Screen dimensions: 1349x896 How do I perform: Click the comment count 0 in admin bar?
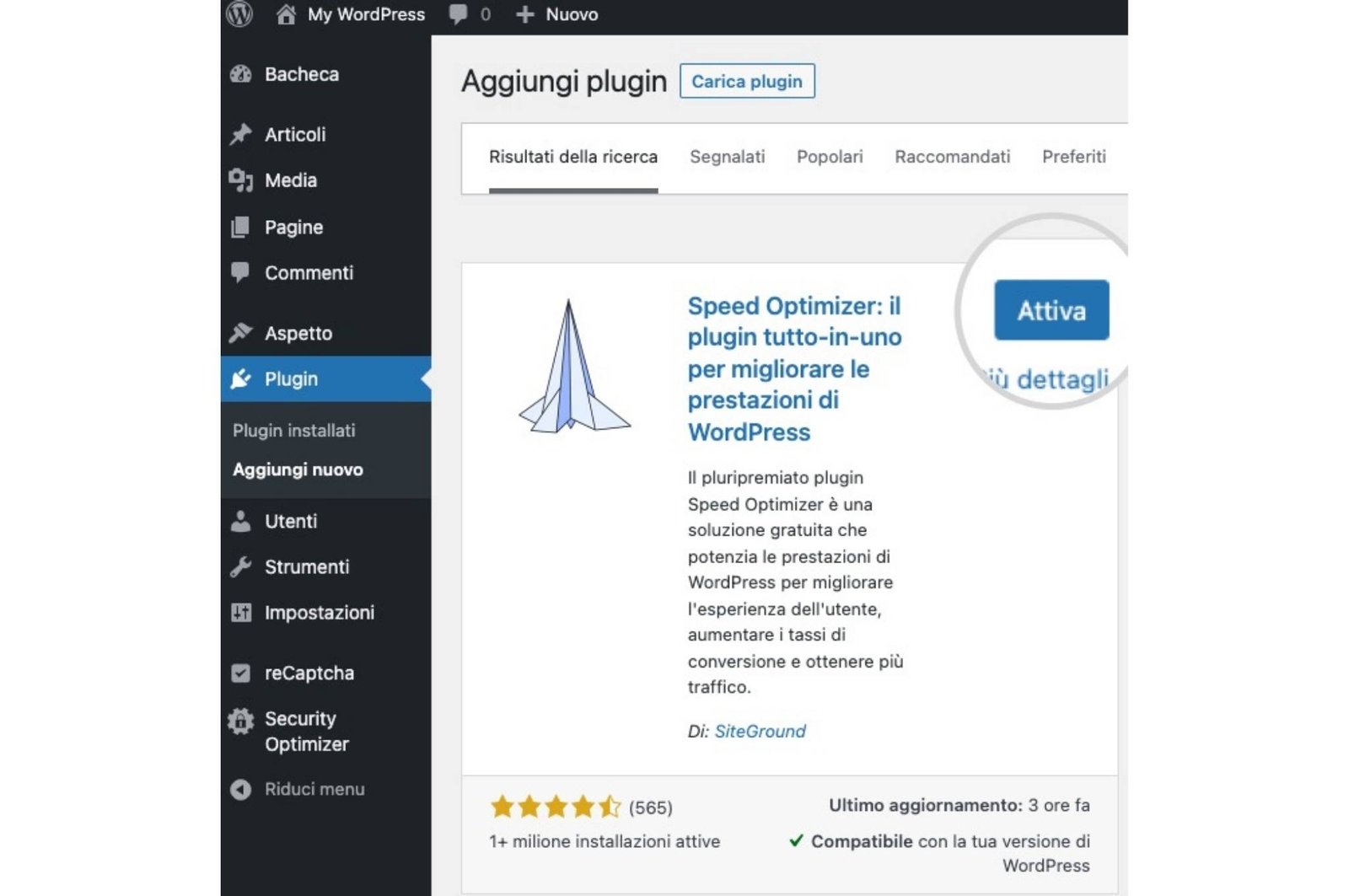pyautogui.click(x=486, y=14)
